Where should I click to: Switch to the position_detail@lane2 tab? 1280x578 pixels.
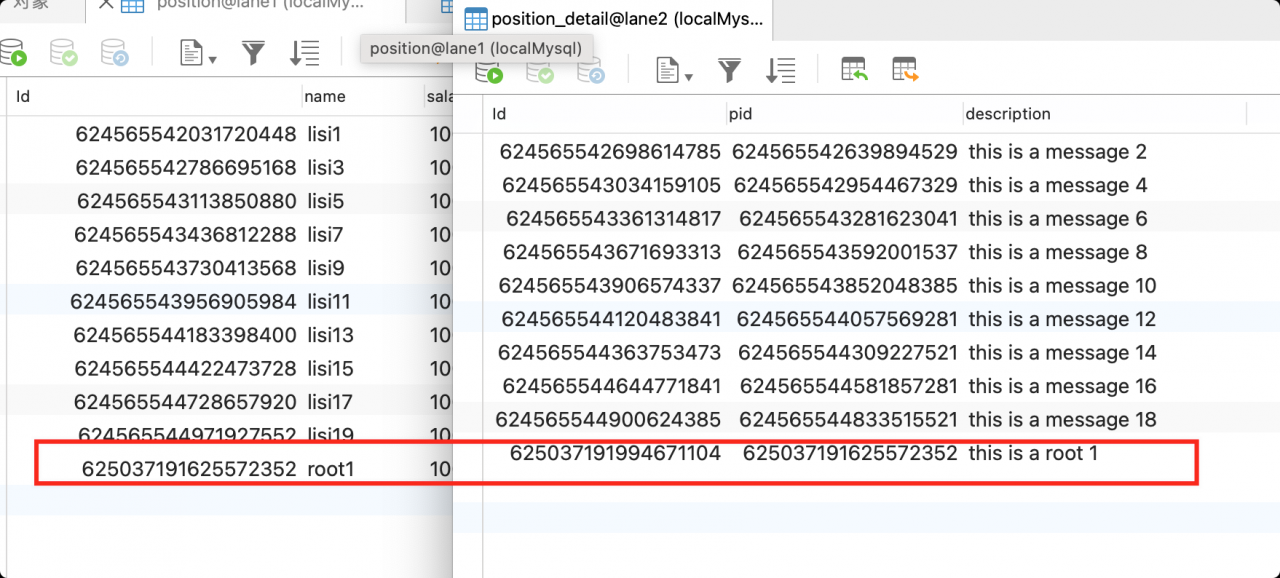click(x=616, y=19)
